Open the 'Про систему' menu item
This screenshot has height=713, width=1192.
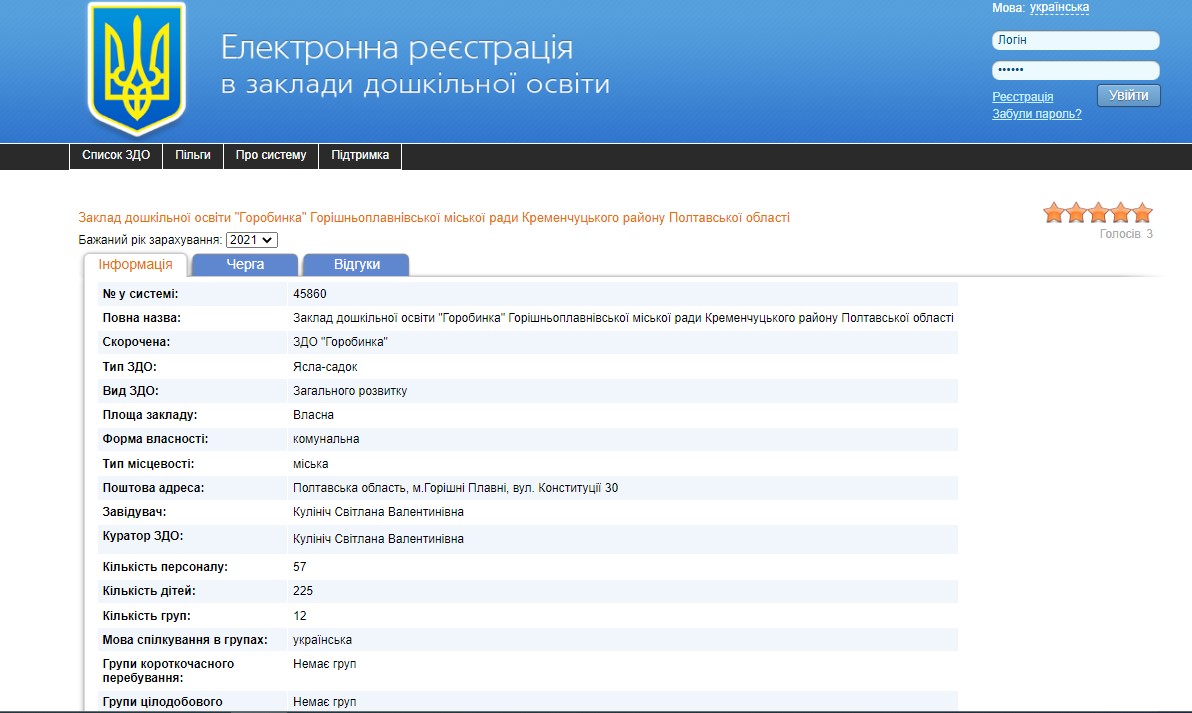(271, 155)
